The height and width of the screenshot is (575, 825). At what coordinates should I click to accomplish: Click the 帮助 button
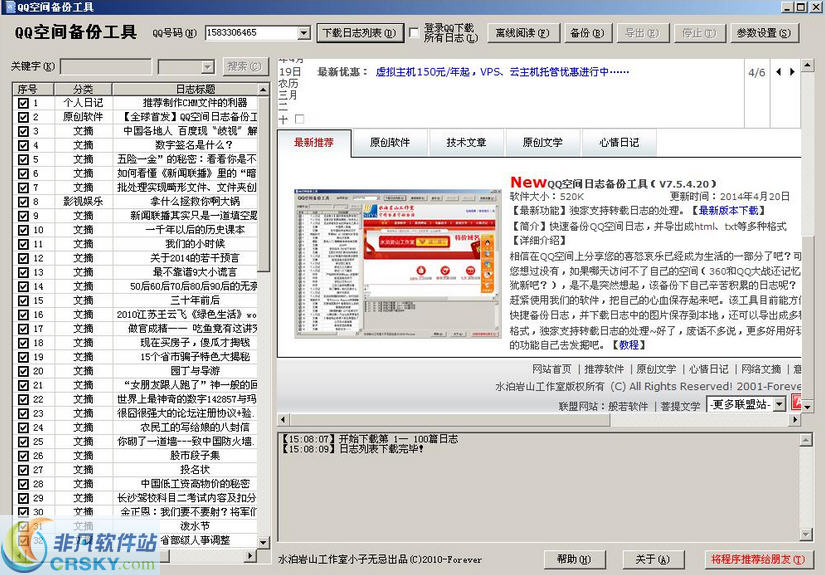pyautogui.click(x=575, y=559)
